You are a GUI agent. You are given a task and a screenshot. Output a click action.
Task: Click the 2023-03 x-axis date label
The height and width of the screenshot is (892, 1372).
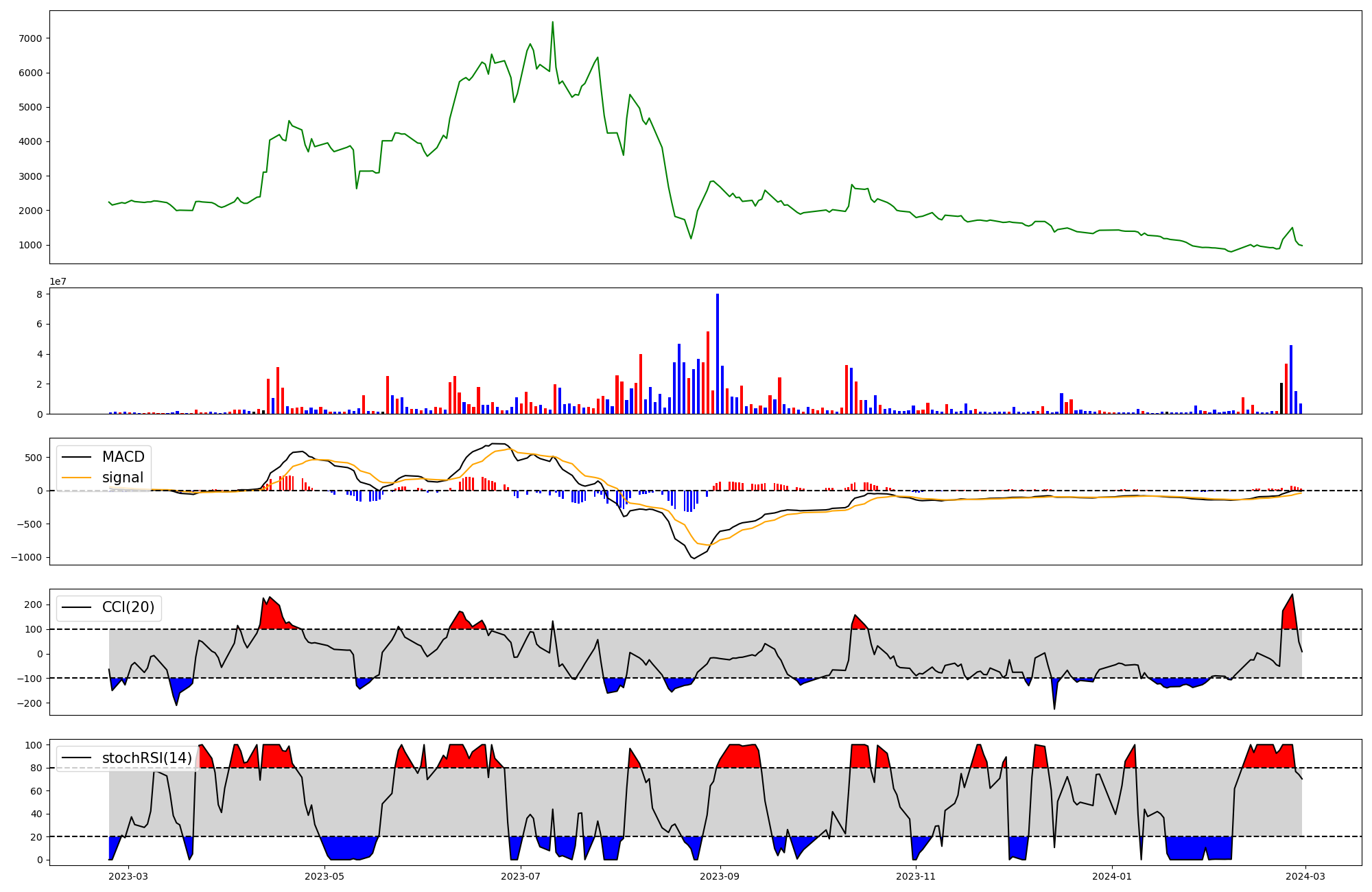coord(128,876)
